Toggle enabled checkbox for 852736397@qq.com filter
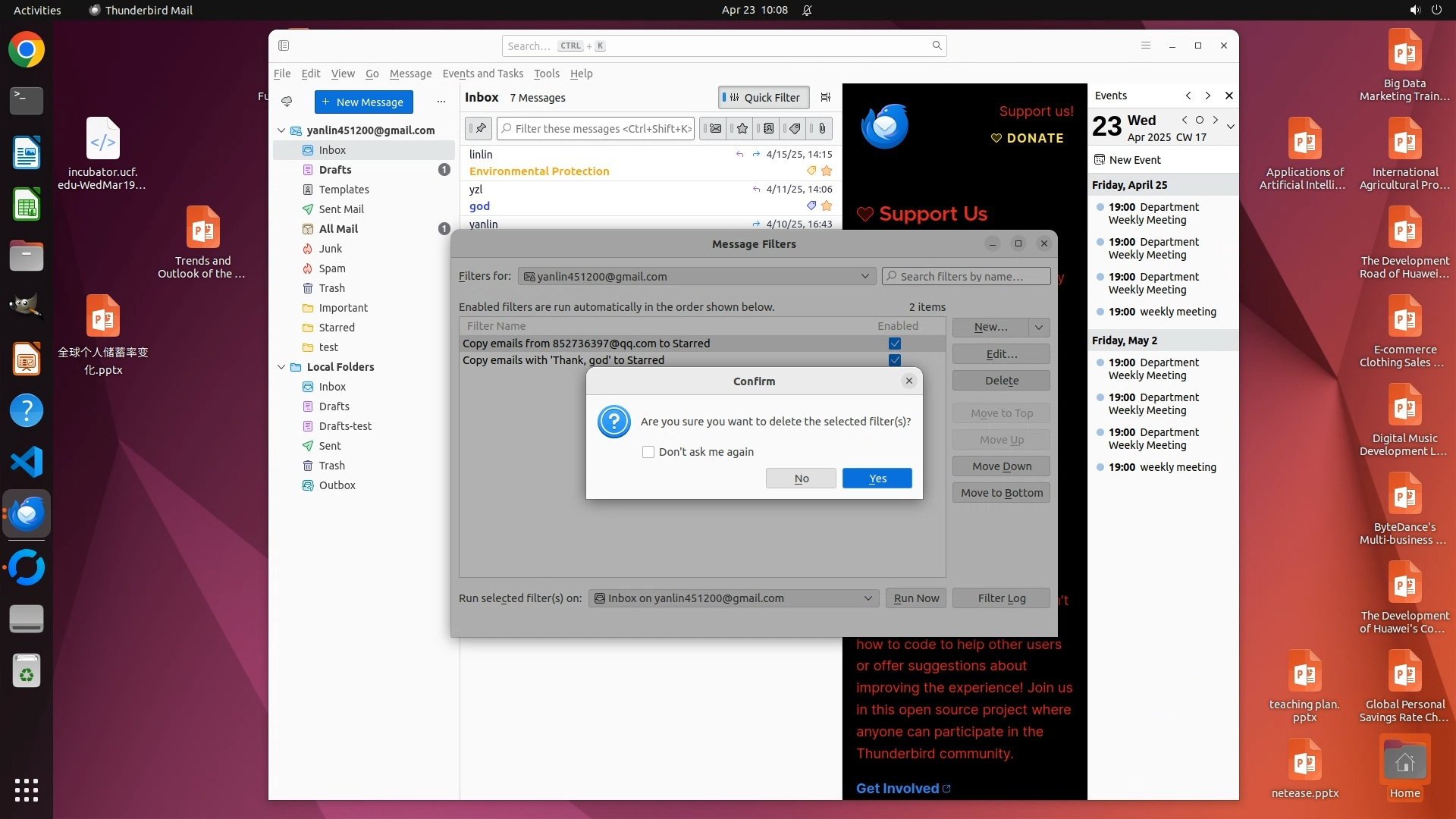Screen dimensions: 1456x819 [x=895, y=344]
